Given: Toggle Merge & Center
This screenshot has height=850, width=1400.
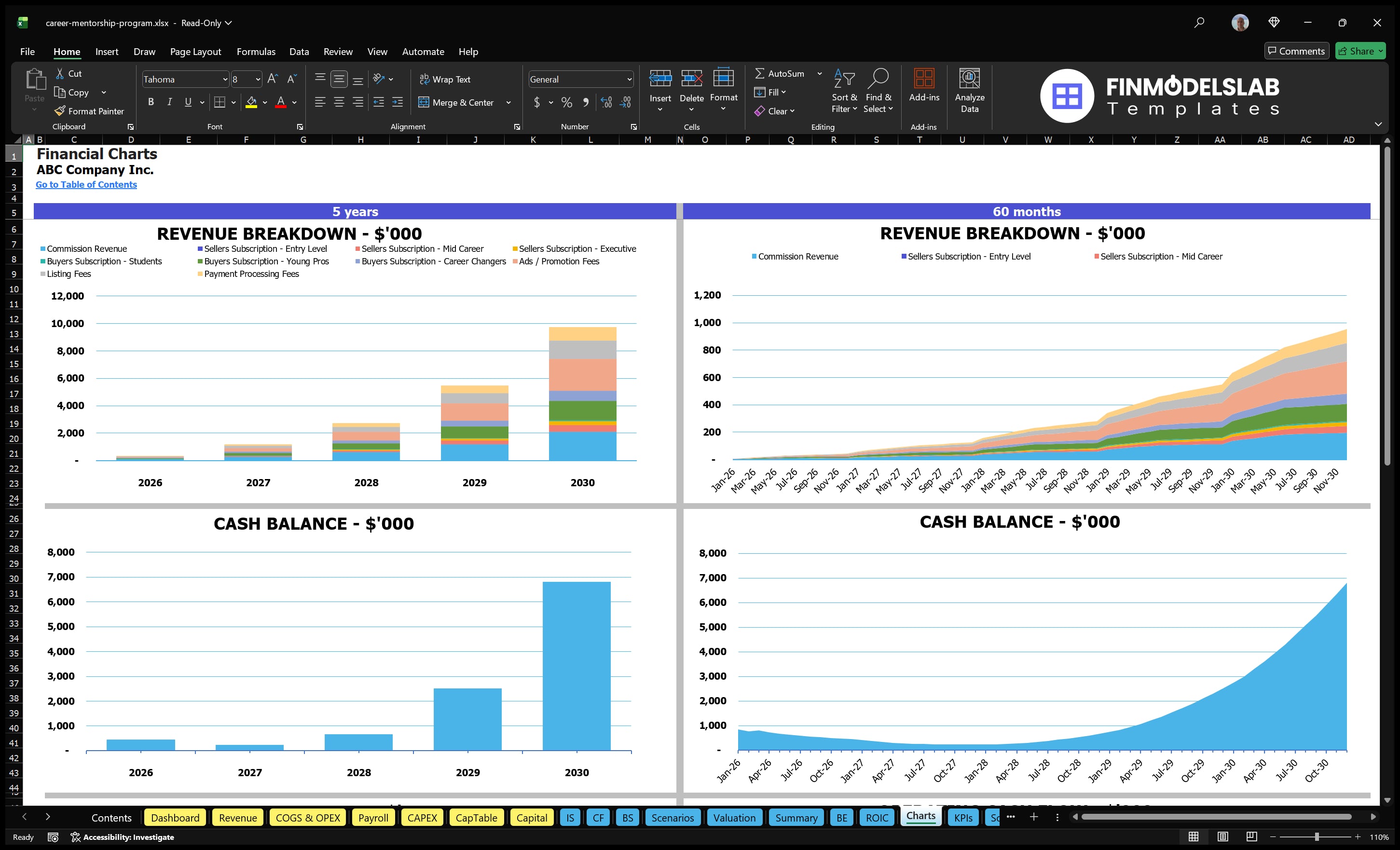Looking at the screenshot, I should tap(457, 102).
